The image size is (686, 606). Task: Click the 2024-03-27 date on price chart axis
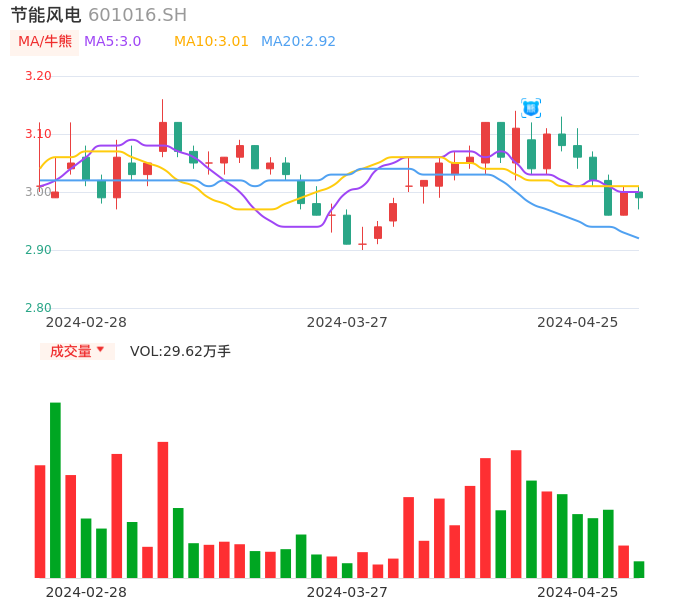(347, 322)
